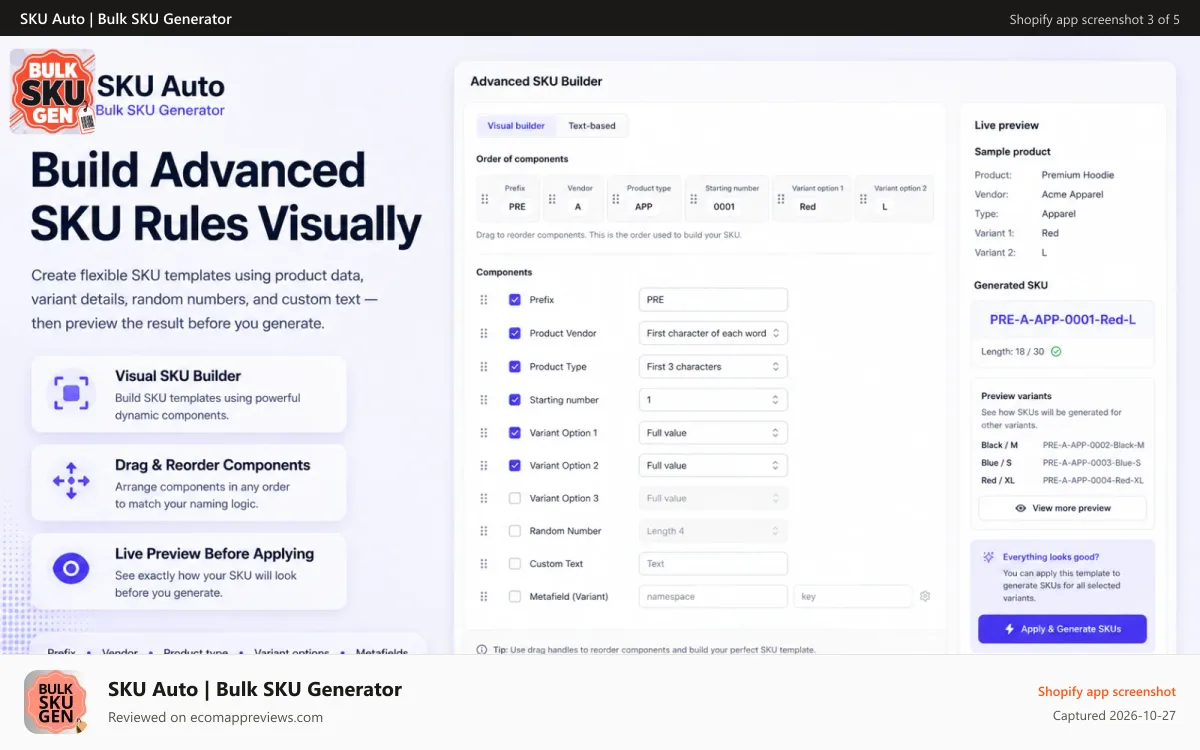
Task: Grab the drag handle of the Custom Text row
Action: click(x=484, y=564)
